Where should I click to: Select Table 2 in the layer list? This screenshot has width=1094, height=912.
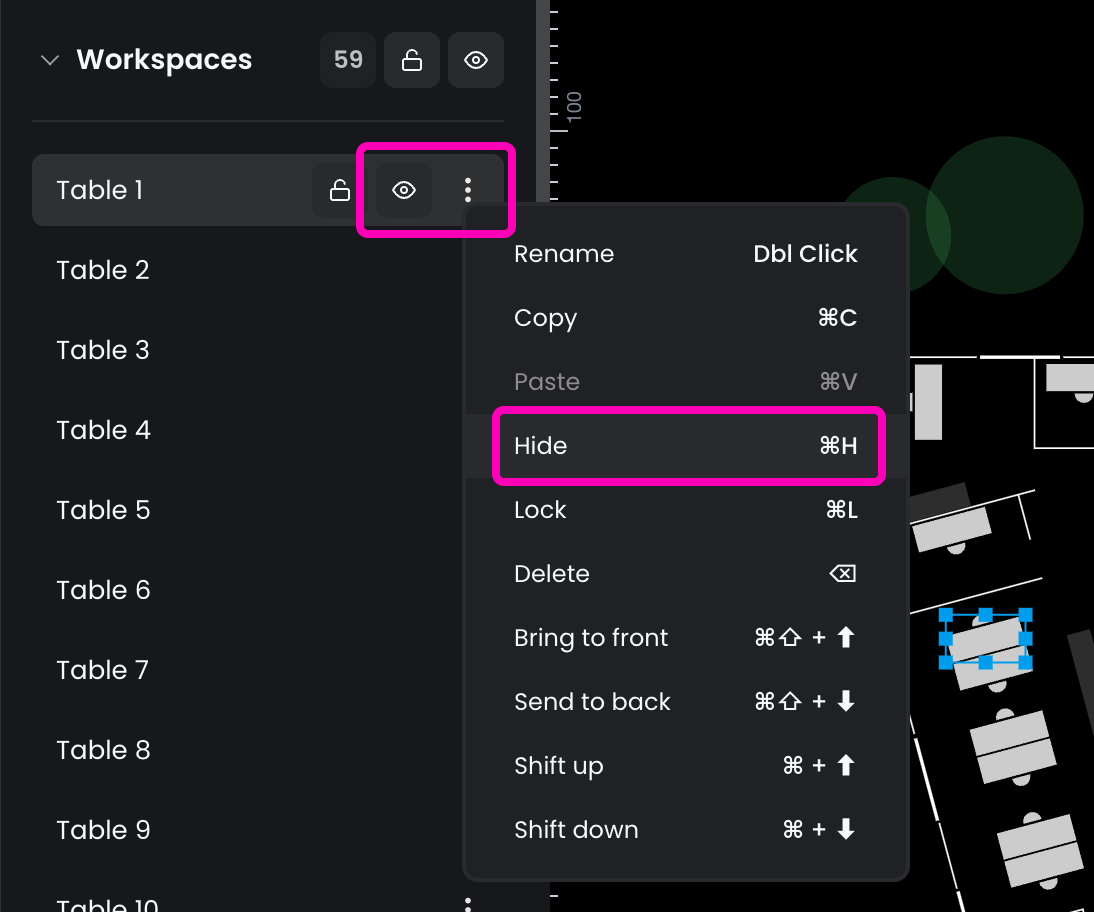104,270
